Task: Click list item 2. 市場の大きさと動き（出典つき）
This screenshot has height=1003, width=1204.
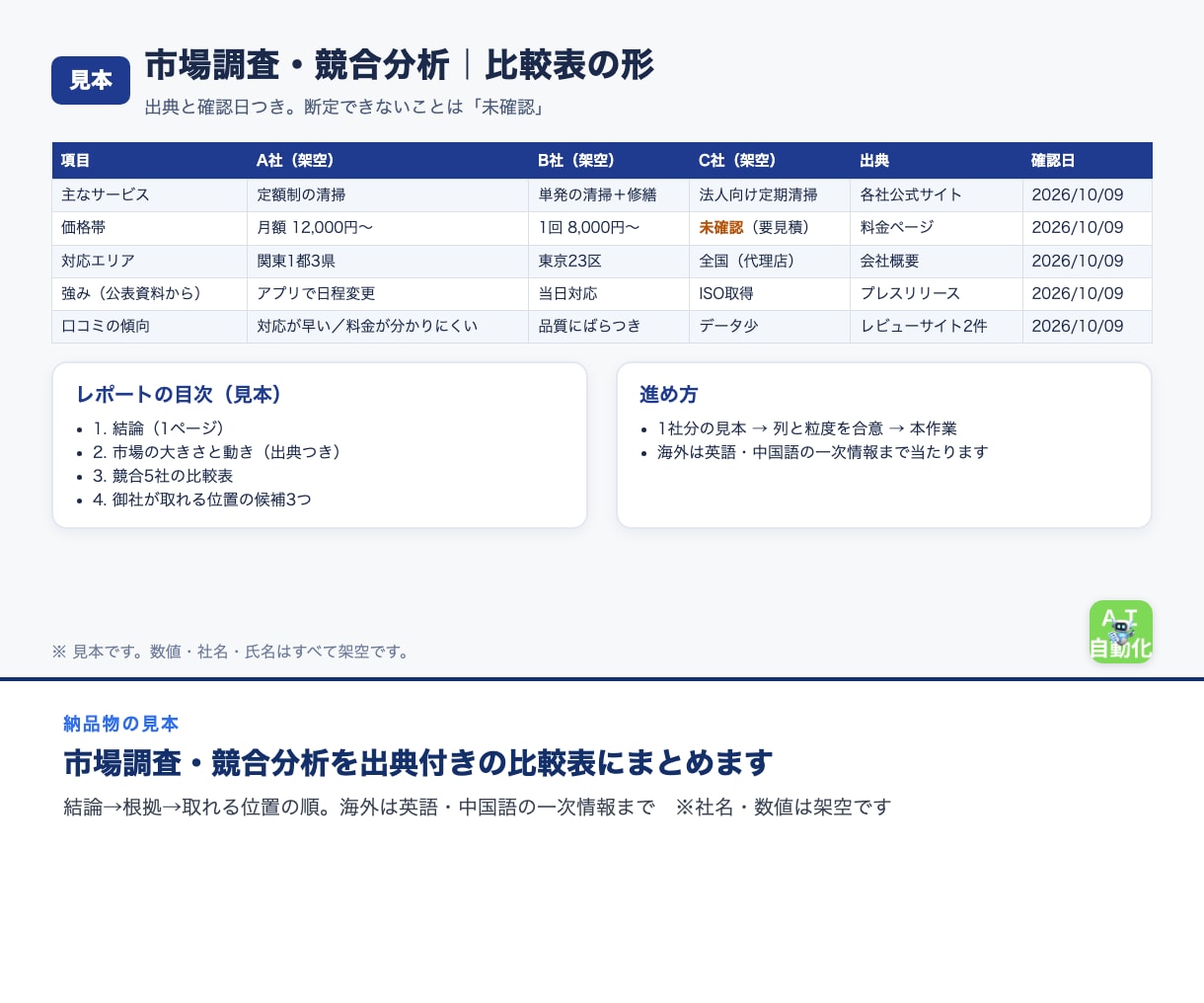Action: (x=221, y=452)
